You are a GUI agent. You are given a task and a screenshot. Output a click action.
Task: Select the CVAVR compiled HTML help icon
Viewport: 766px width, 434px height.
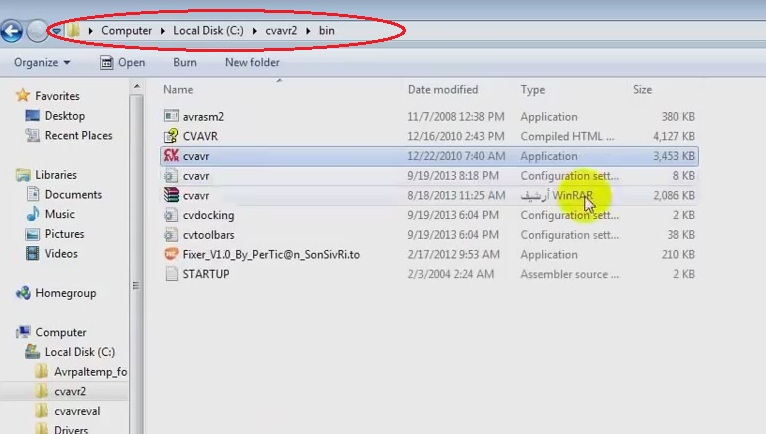click(171, 136)
